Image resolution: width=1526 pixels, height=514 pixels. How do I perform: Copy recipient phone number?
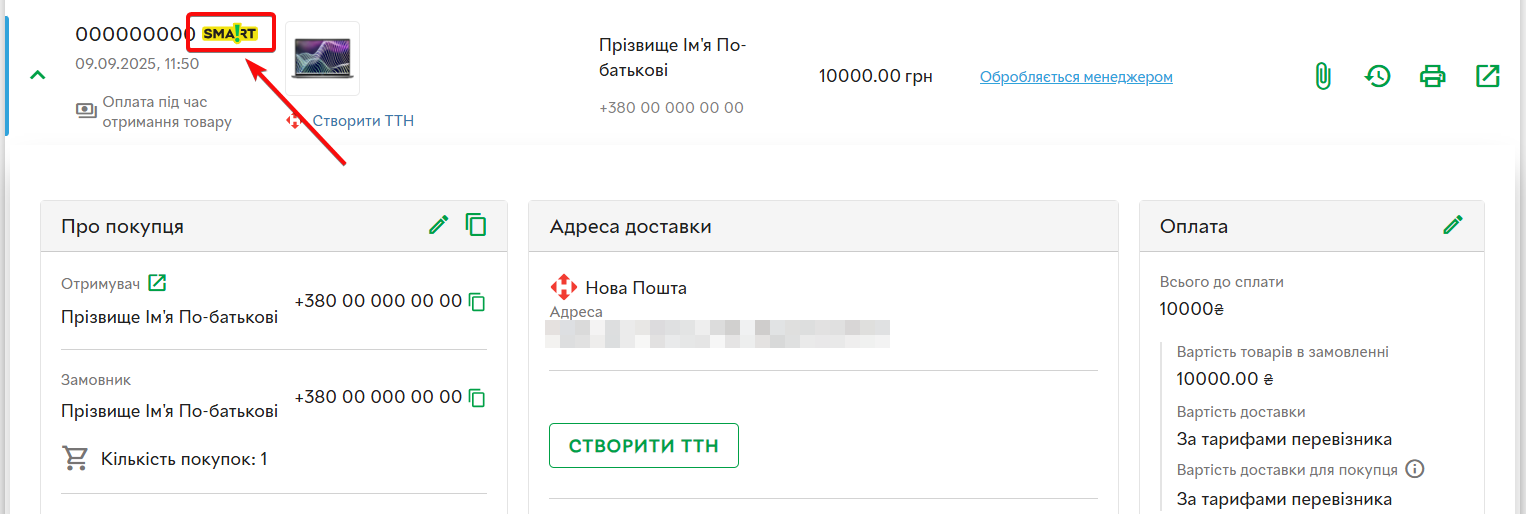pyautogui.click(x=478, y=302)
